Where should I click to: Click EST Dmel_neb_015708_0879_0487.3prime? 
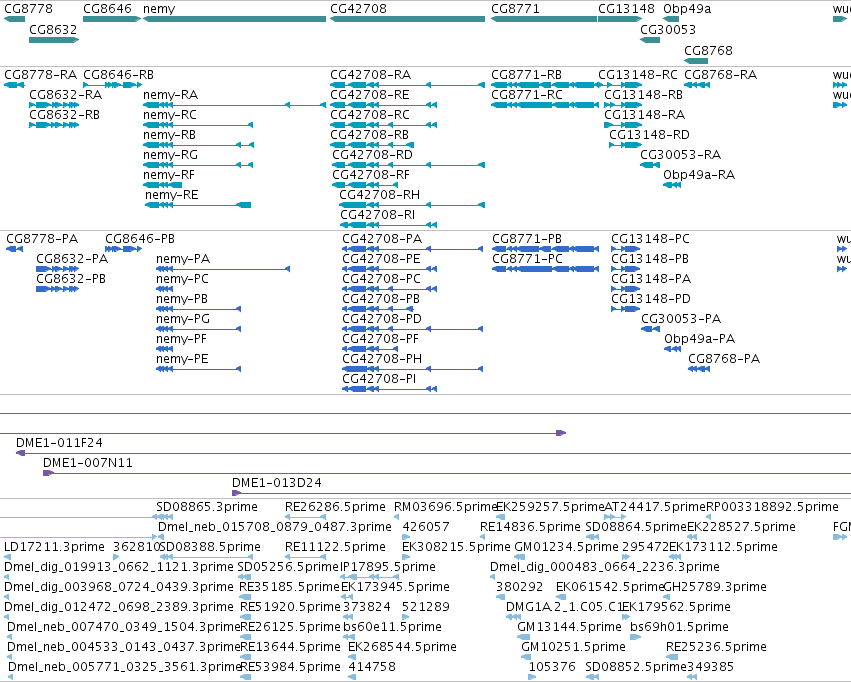275,527
